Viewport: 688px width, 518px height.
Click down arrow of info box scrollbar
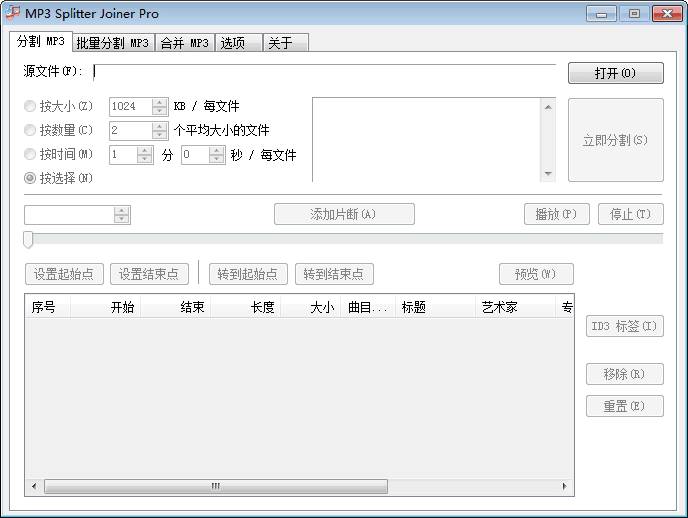(x=548, y=174)
